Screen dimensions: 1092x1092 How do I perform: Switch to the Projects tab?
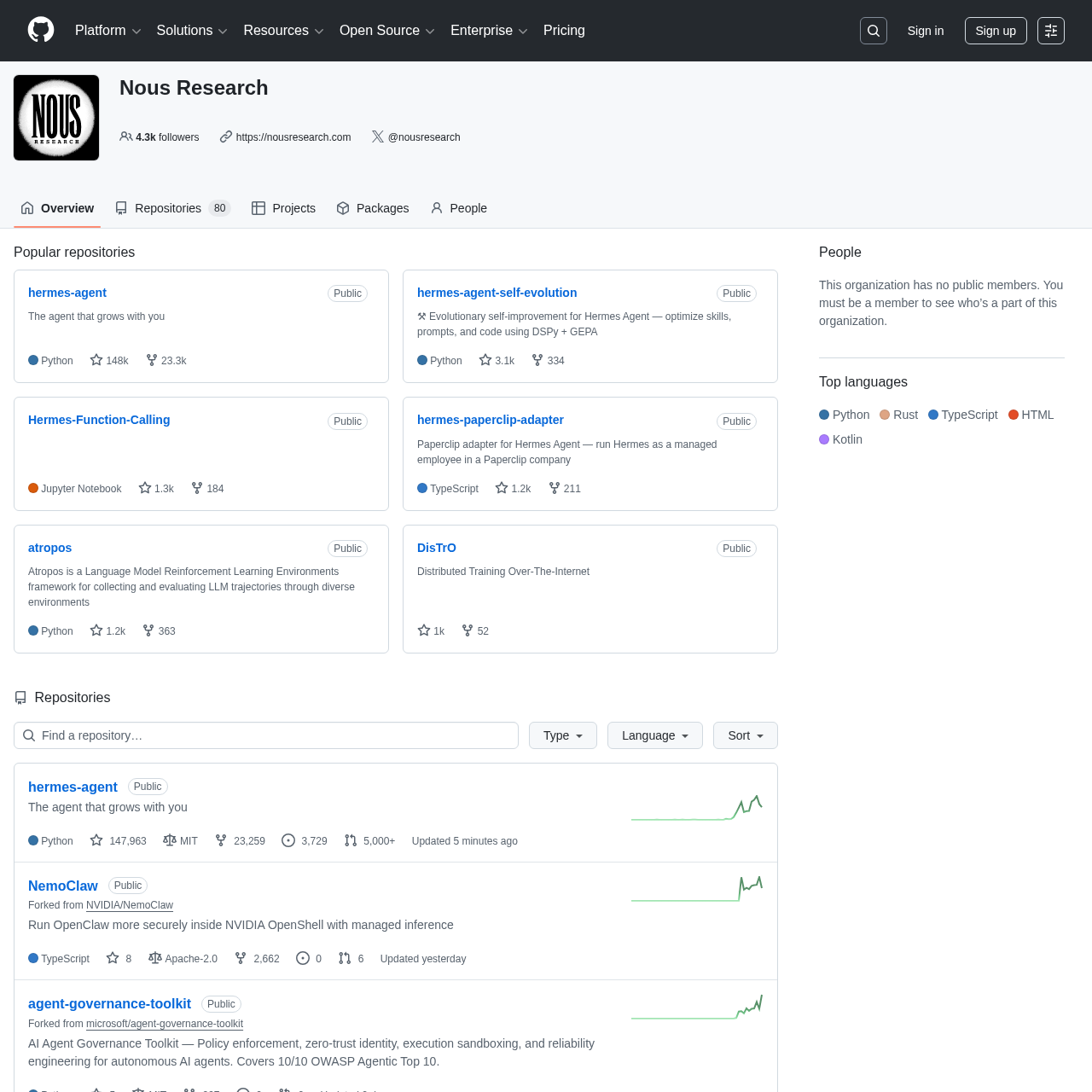pos(283,208)
